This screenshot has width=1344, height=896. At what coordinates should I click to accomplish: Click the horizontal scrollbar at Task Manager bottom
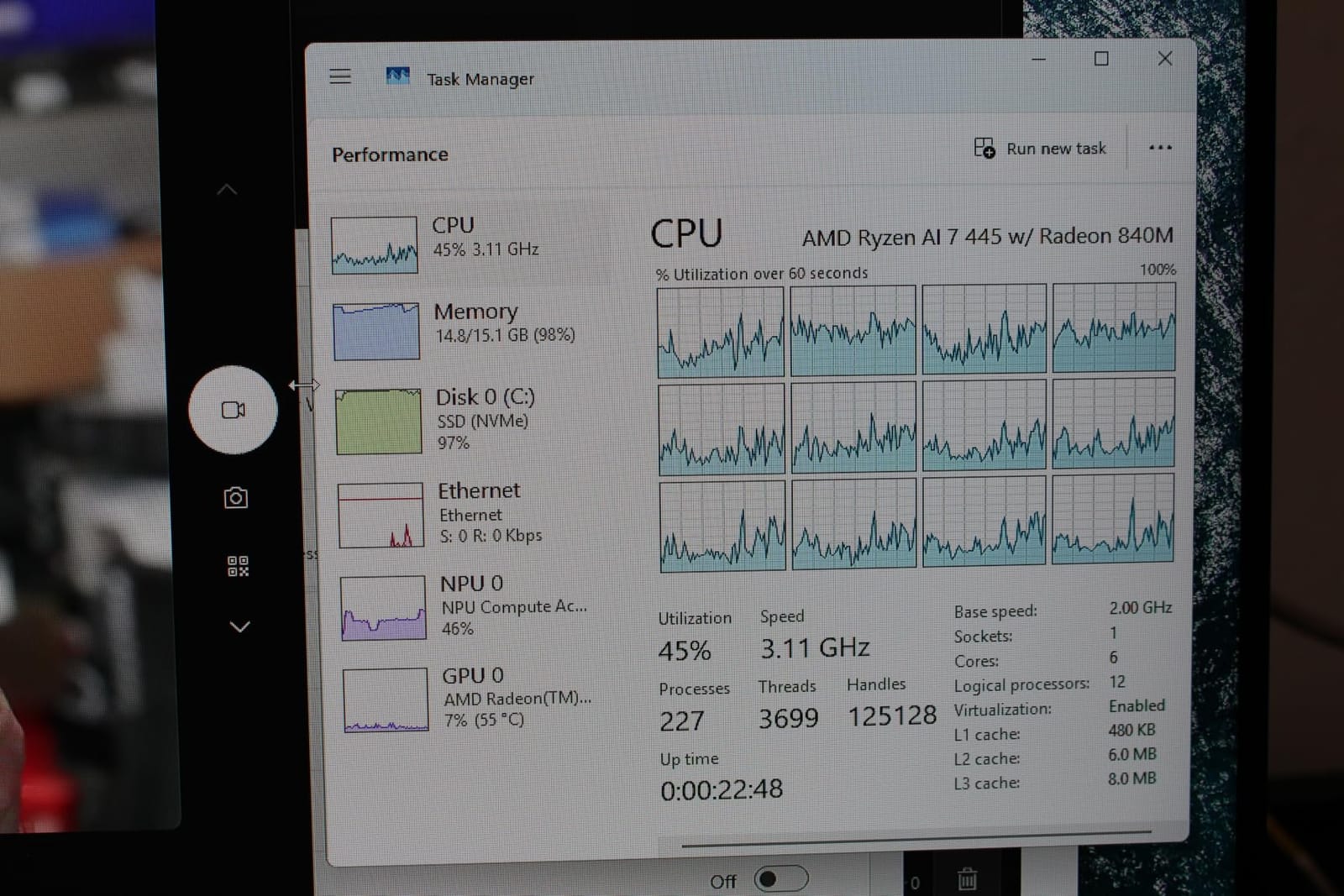(x=916, y=839)
